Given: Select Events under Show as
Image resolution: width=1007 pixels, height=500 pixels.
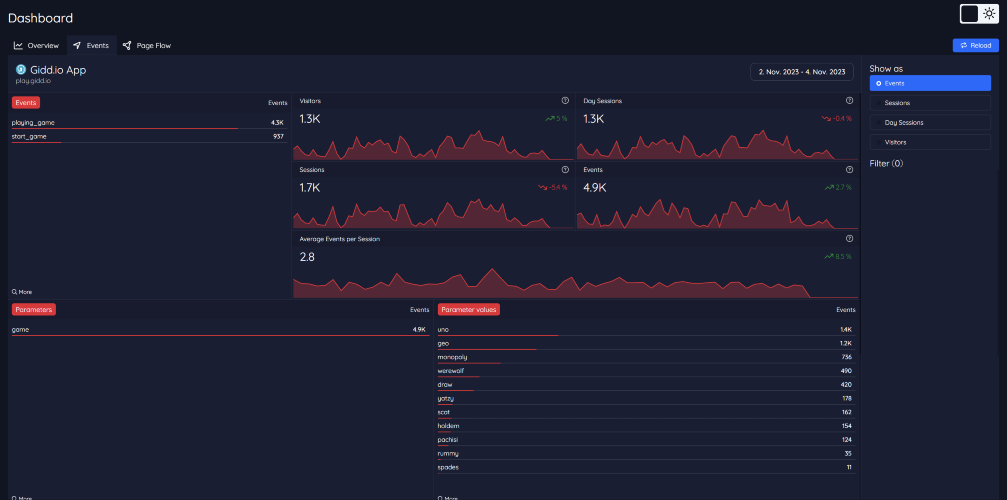Looking at the screenshot, I should tap(930, 83).
